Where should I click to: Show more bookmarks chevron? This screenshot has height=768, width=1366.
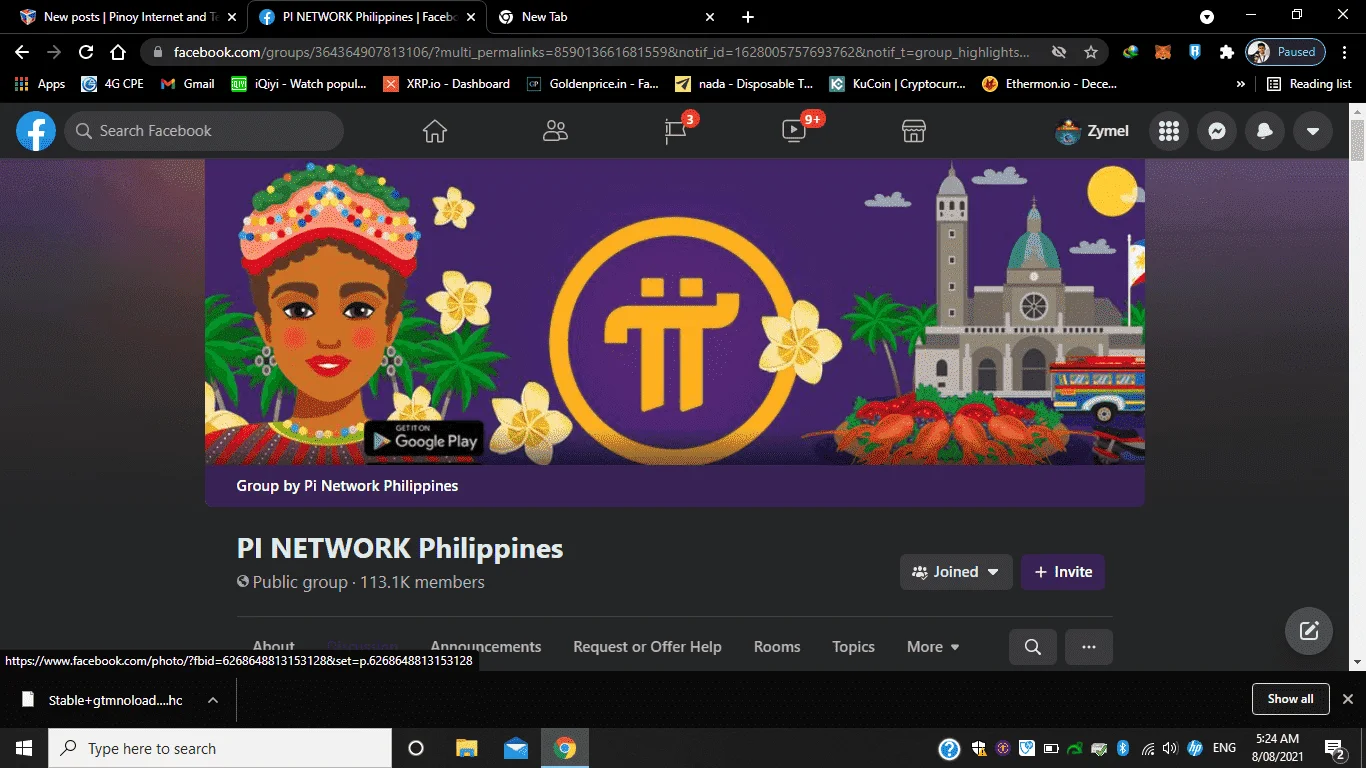[x=1241, y=84]
